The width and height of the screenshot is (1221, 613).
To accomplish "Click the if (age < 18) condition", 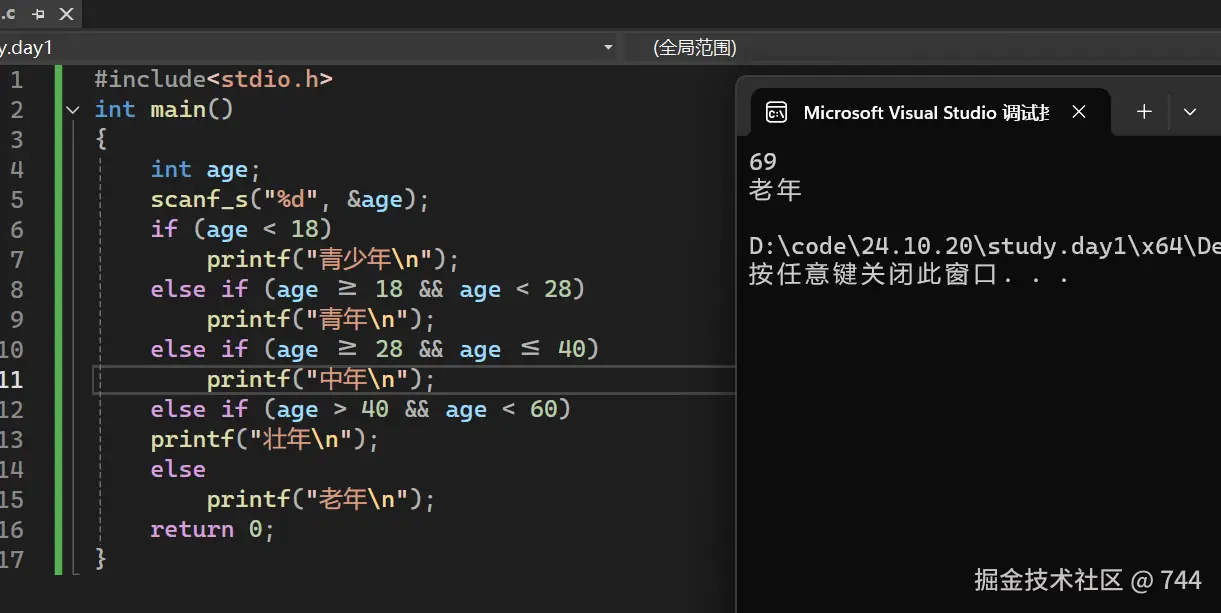I will click(241, 229).
